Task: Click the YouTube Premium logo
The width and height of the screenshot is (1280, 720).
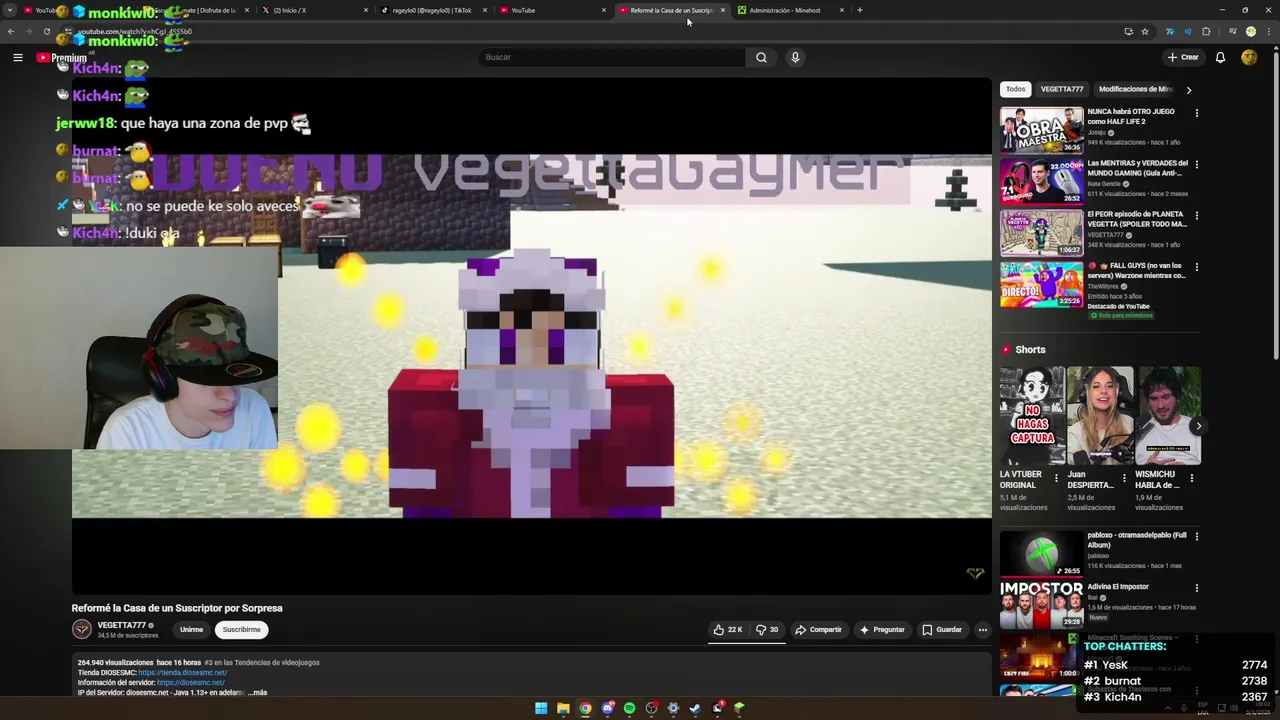Action: 62,58
